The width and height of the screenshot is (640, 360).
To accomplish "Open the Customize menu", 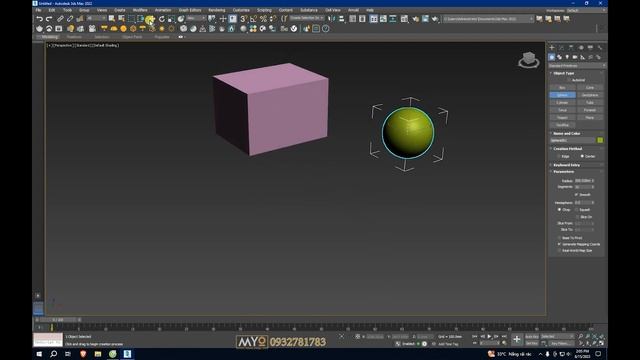I will 241,10.
